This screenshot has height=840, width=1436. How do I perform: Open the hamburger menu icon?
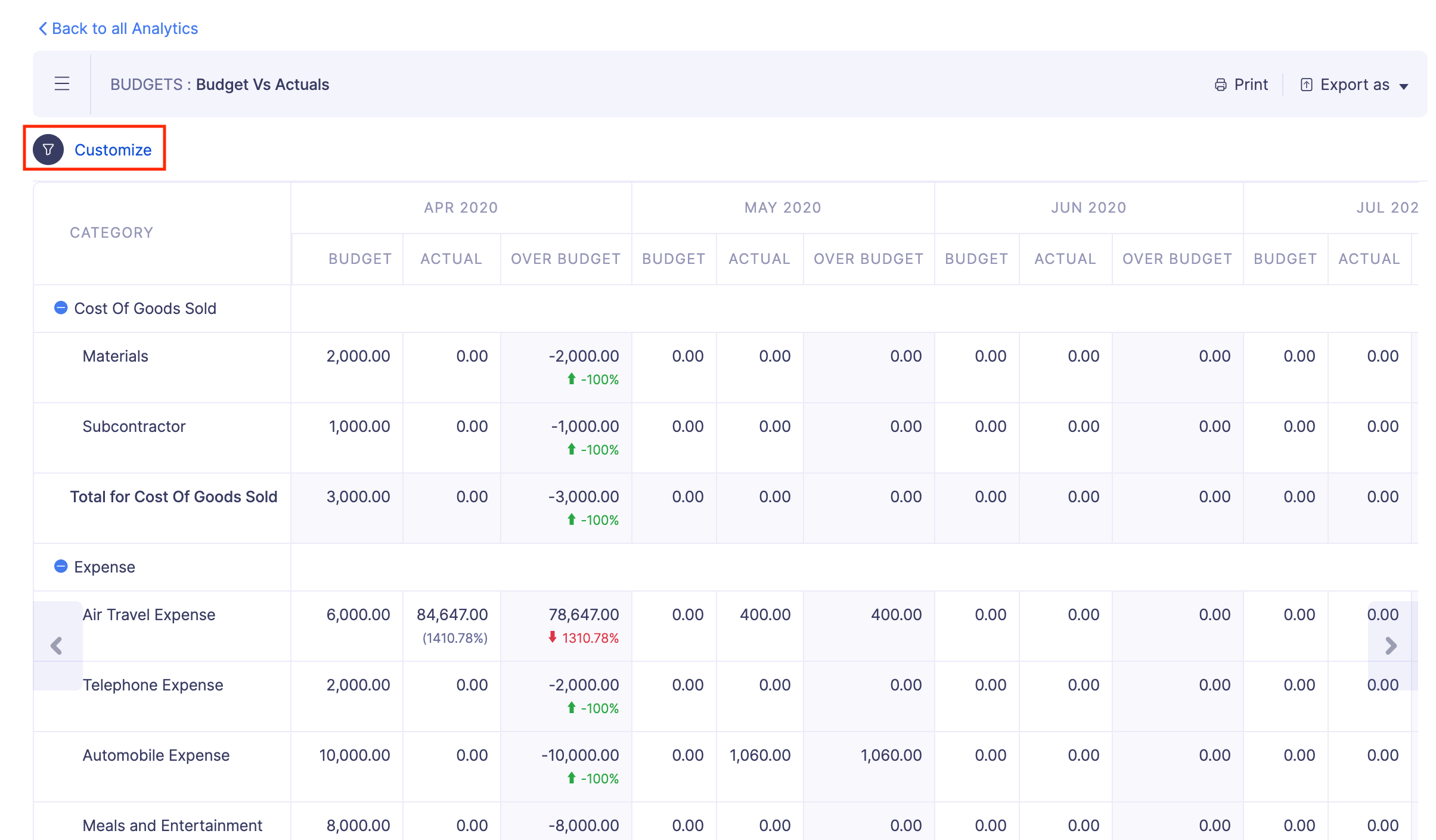(x=62, y=84)
